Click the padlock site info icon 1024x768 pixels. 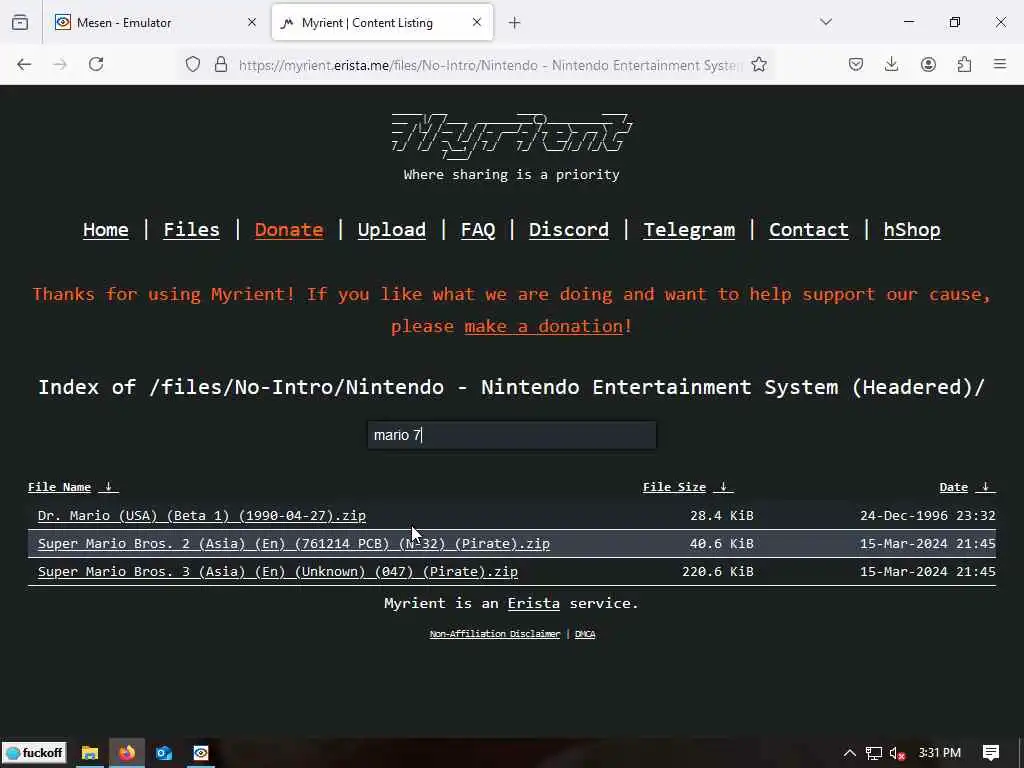pyautogui.click(x=221, y=64)
